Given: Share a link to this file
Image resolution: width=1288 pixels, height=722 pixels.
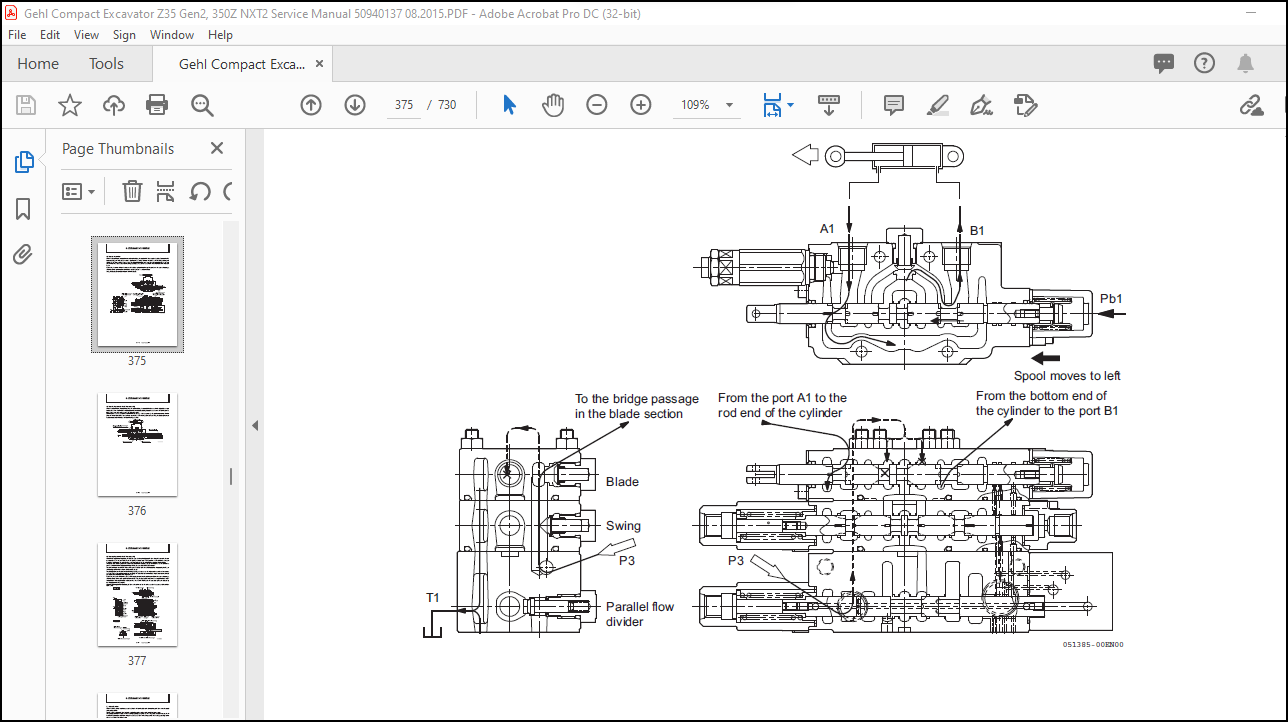Looking at the screenshot, I should [x=1251, y=105].
